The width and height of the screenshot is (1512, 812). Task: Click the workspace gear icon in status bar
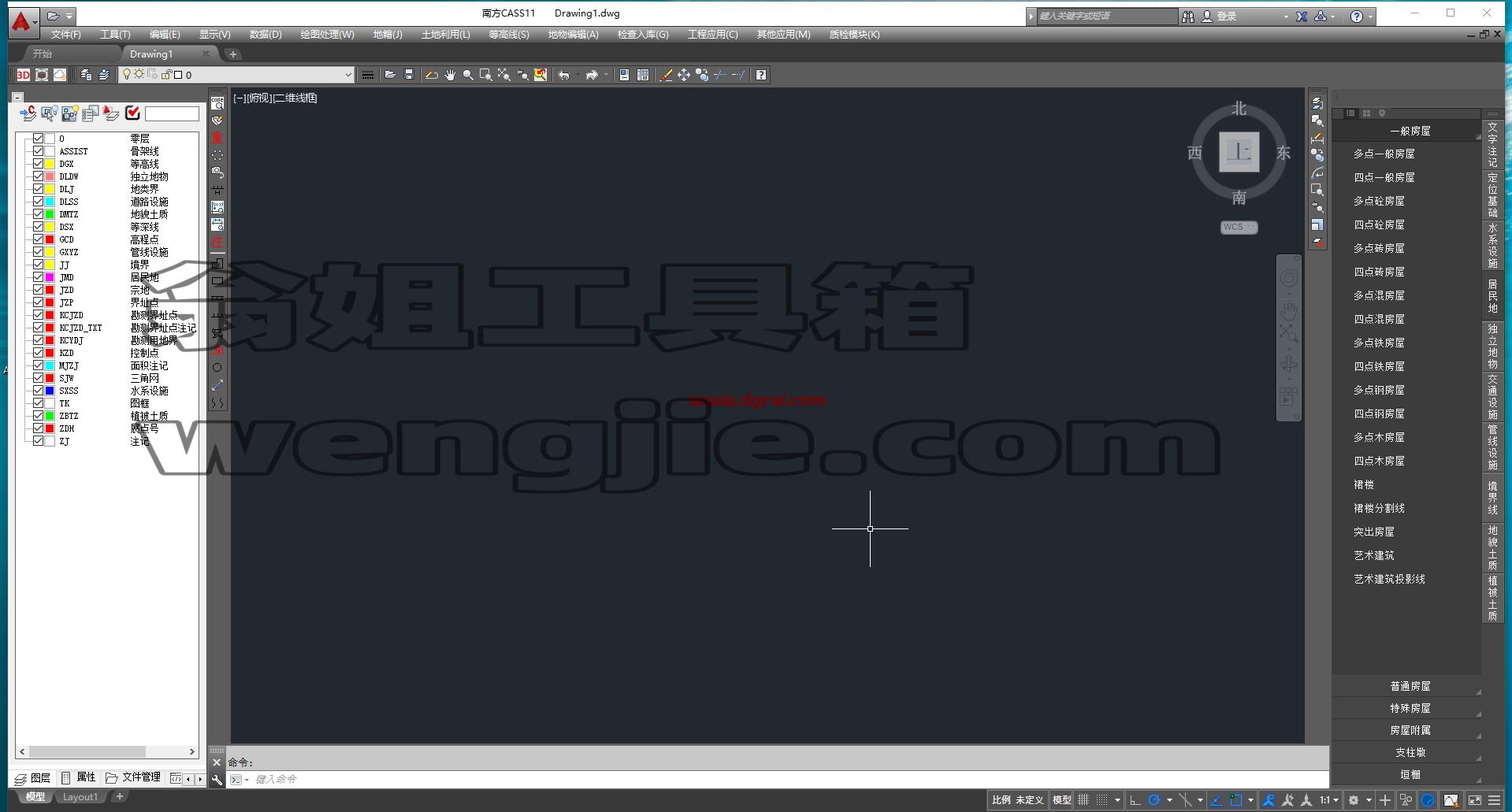[1354, 800]
